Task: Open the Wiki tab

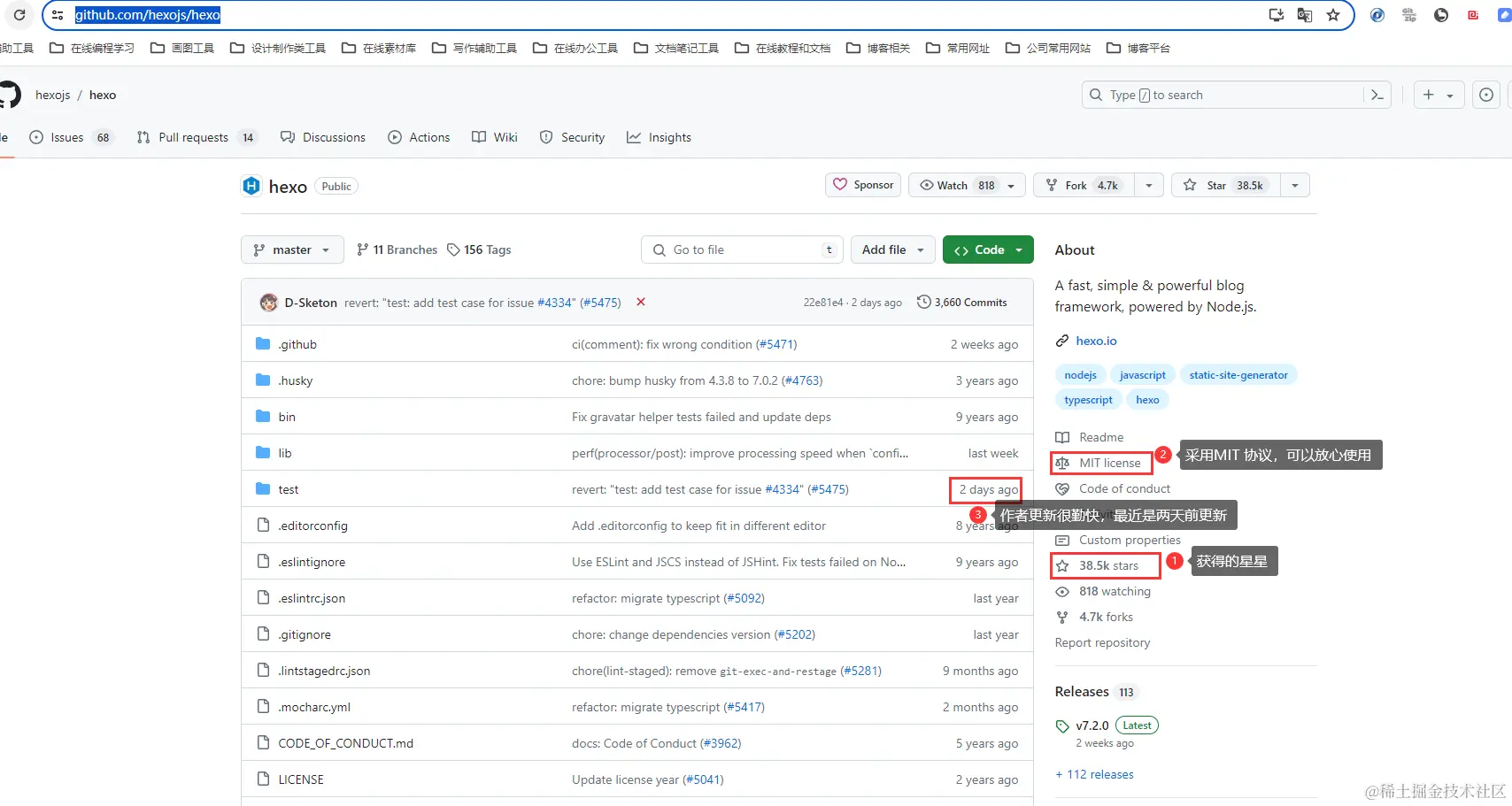Action: [x=494, y=137]
